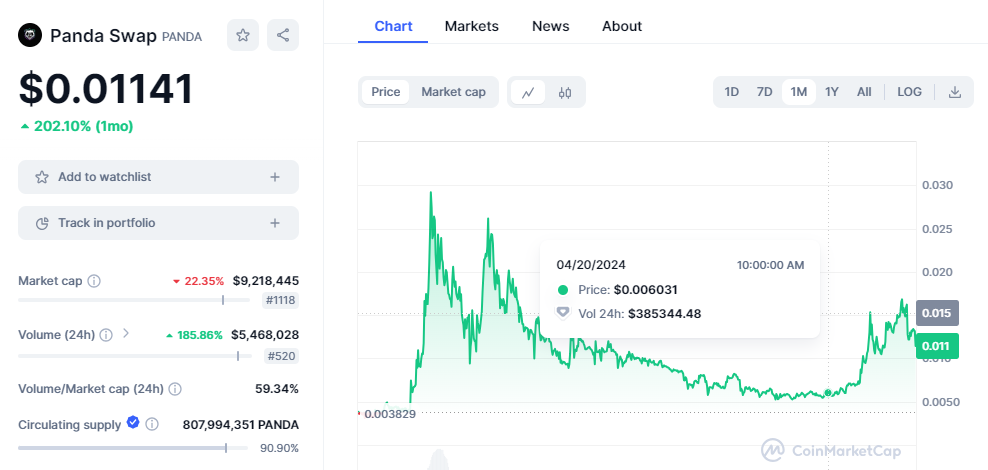Click tooltip time 10:00:00 AM

(x=771, y=265)
